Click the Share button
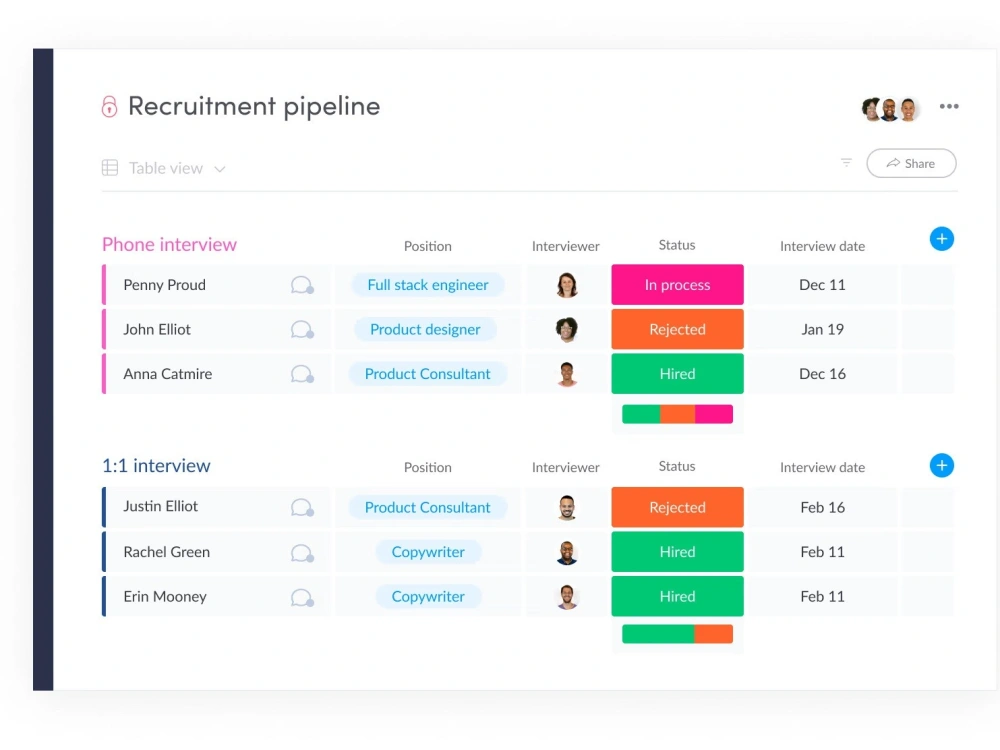The width and height of the screenshot is (1000, 750). pos(911,163)
